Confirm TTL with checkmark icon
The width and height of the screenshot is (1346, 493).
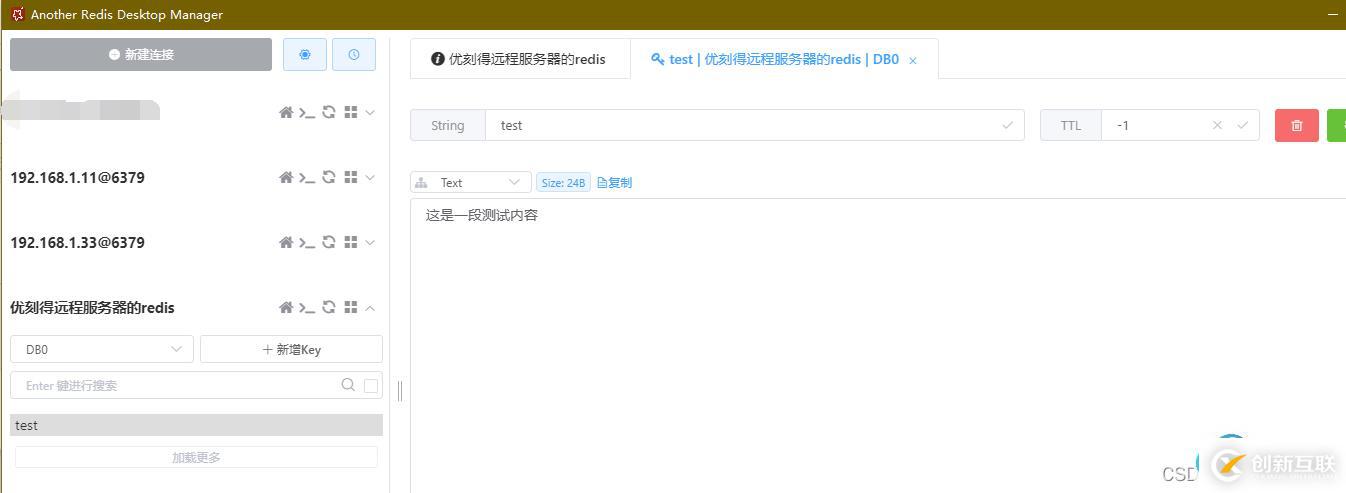click(1243, 125)
